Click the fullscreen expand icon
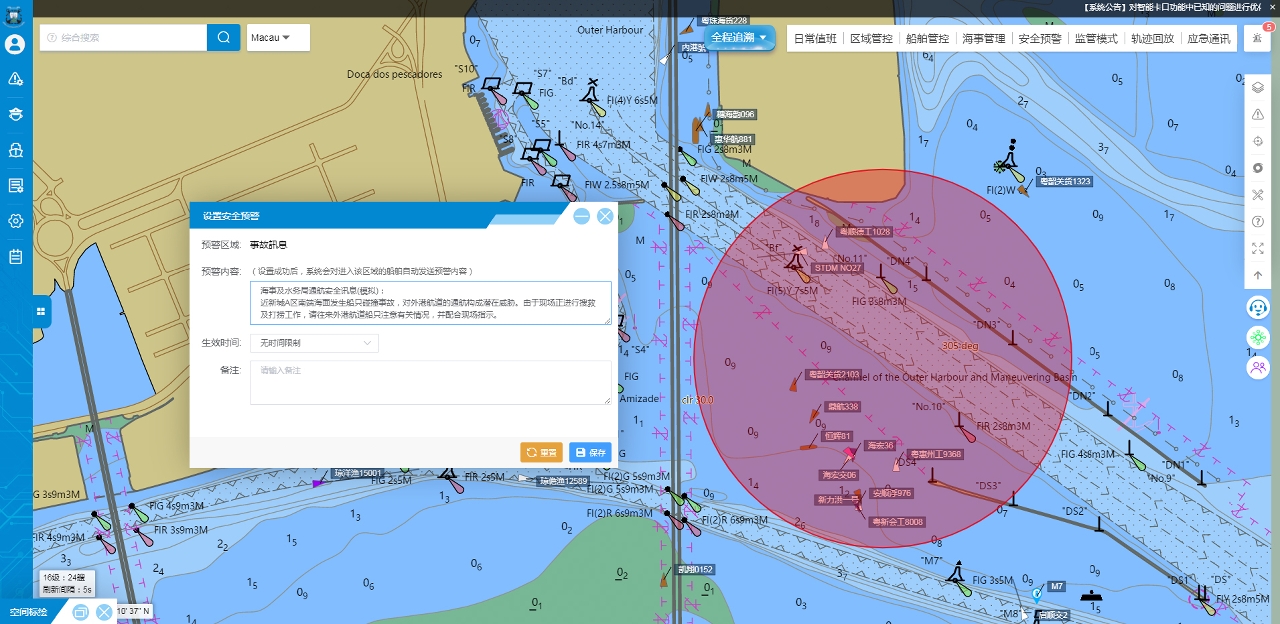This screenshot has width=1280, height=624. coord(1258,248)
